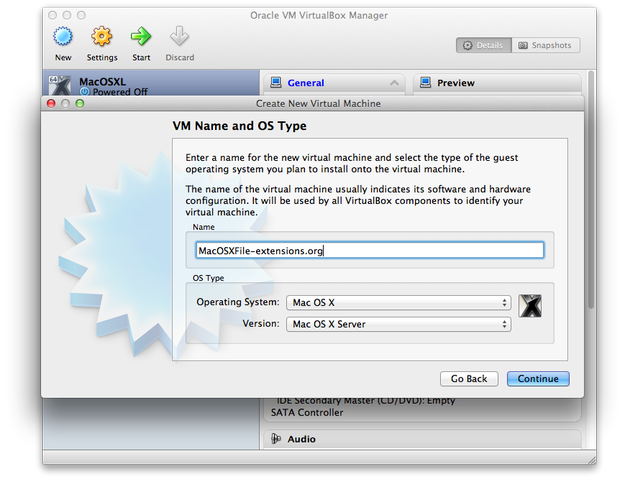Click the Powered Off status icon
Image resolution: width=625 pixels, height=479 pixels.
85,92
